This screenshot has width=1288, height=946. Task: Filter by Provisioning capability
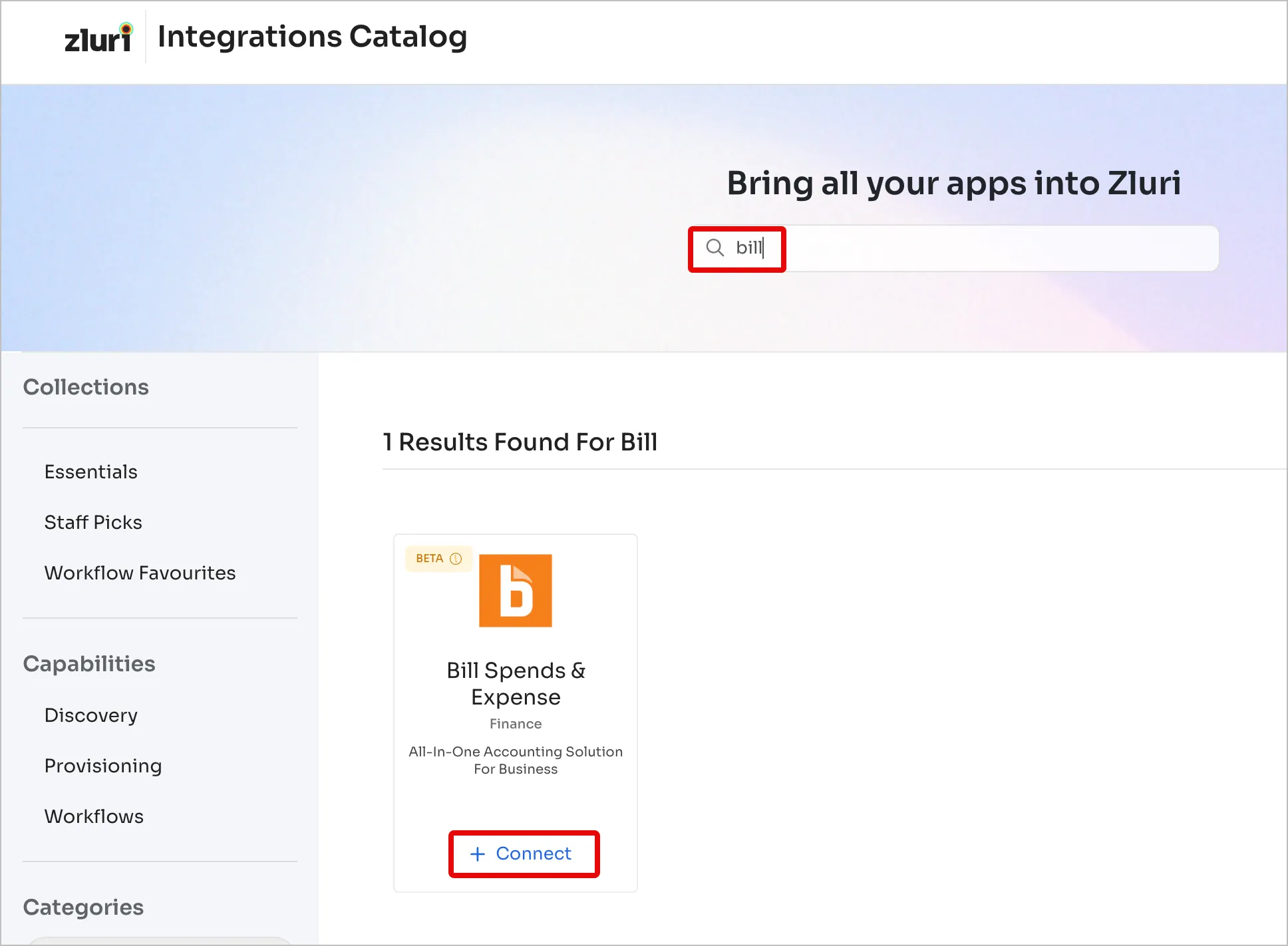point(103,766)
